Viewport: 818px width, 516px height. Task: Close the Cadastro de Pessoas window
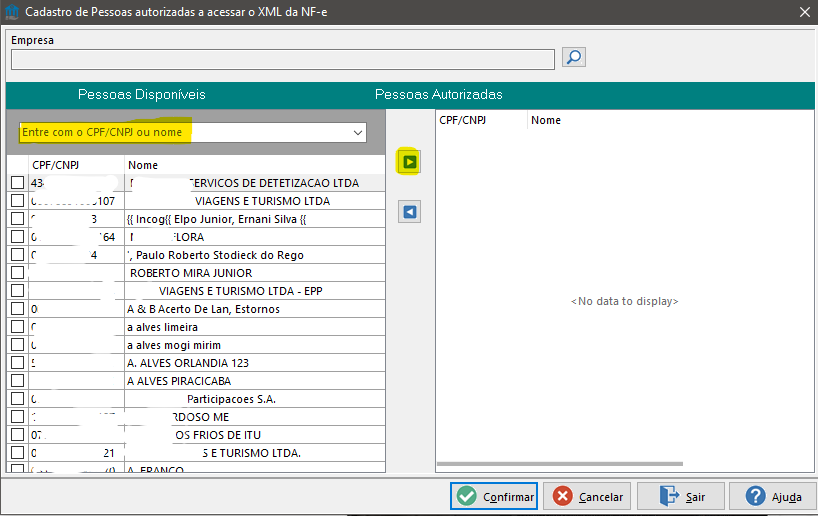click(805, 11)
